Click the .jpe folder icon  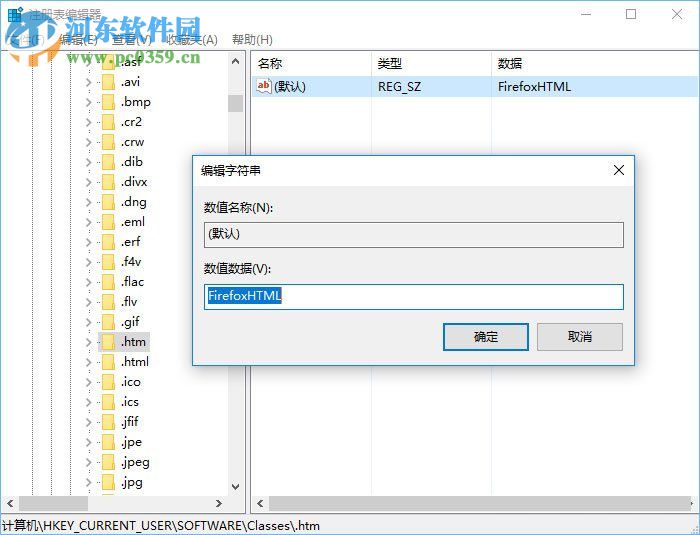[108, 443]
